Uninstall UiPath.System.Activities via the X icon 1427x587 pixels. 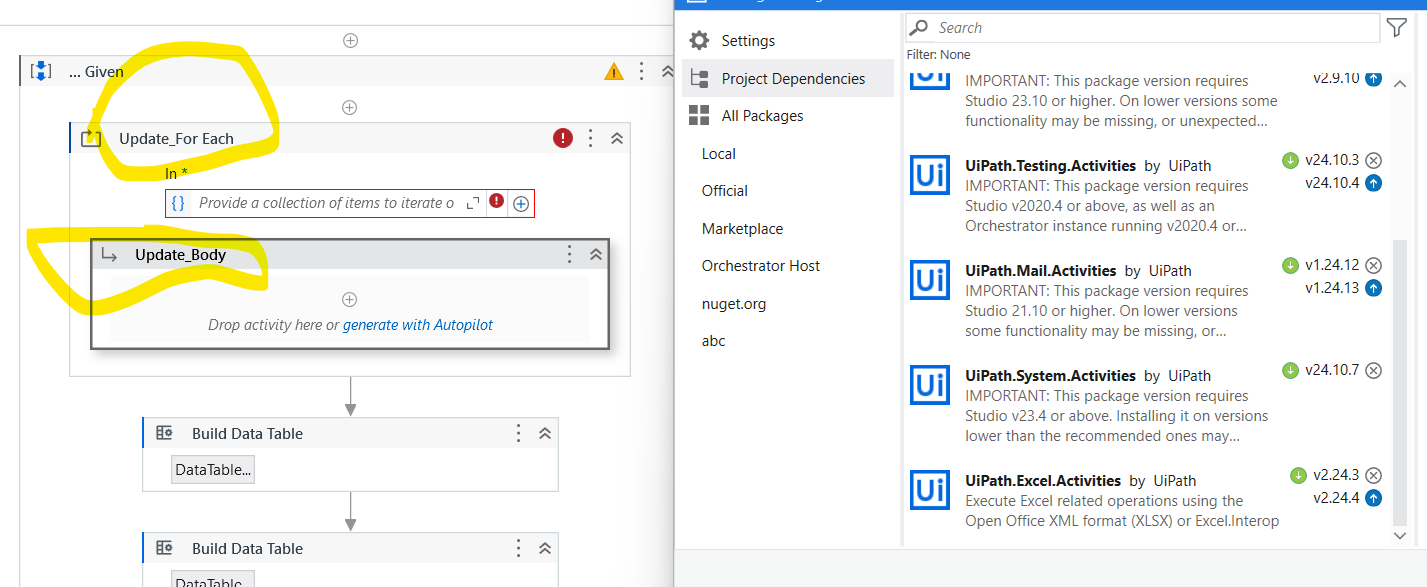tap(1374, 369)
